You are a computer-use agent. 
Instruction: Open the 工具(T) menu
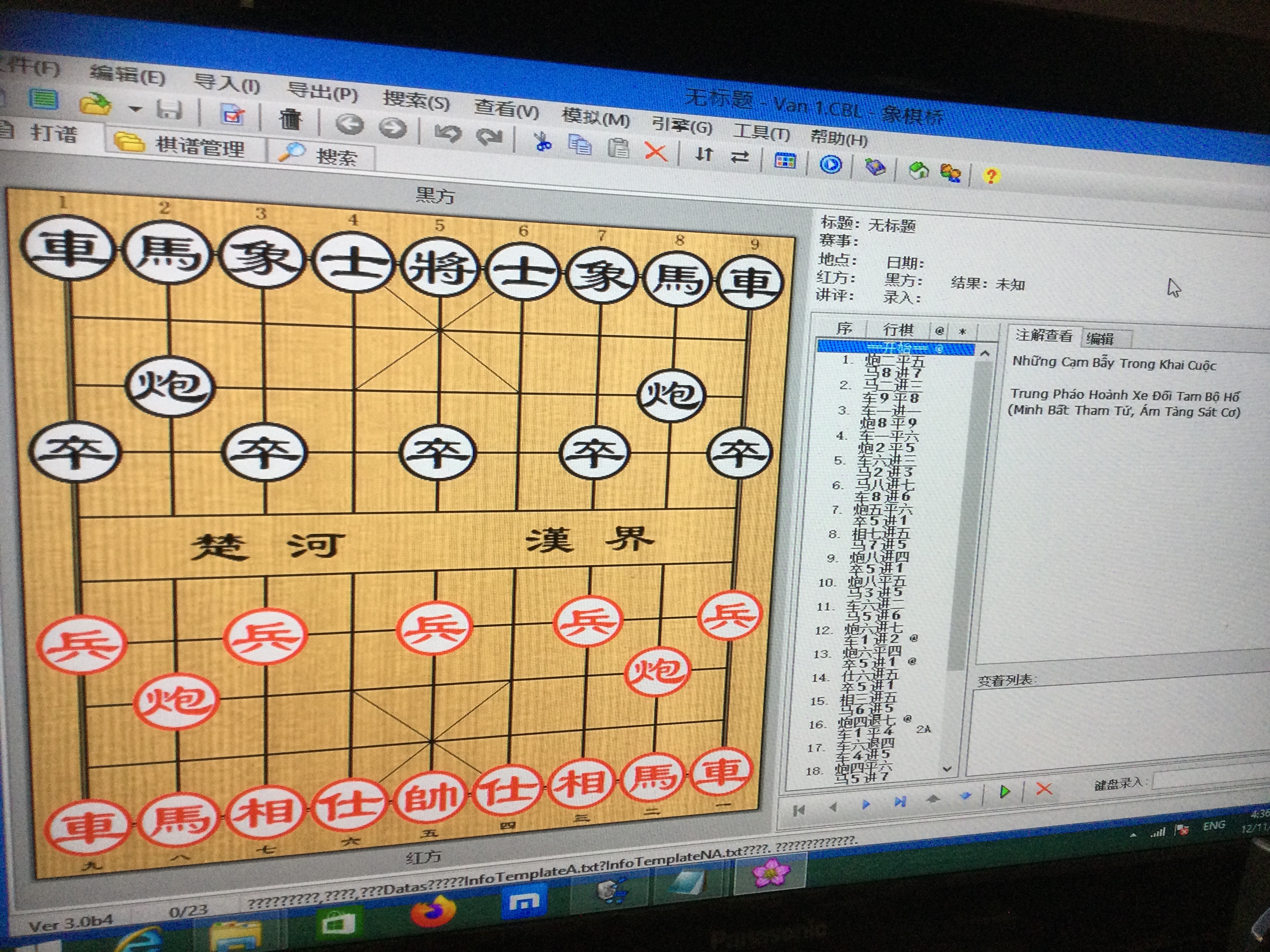tap(761, 132)
